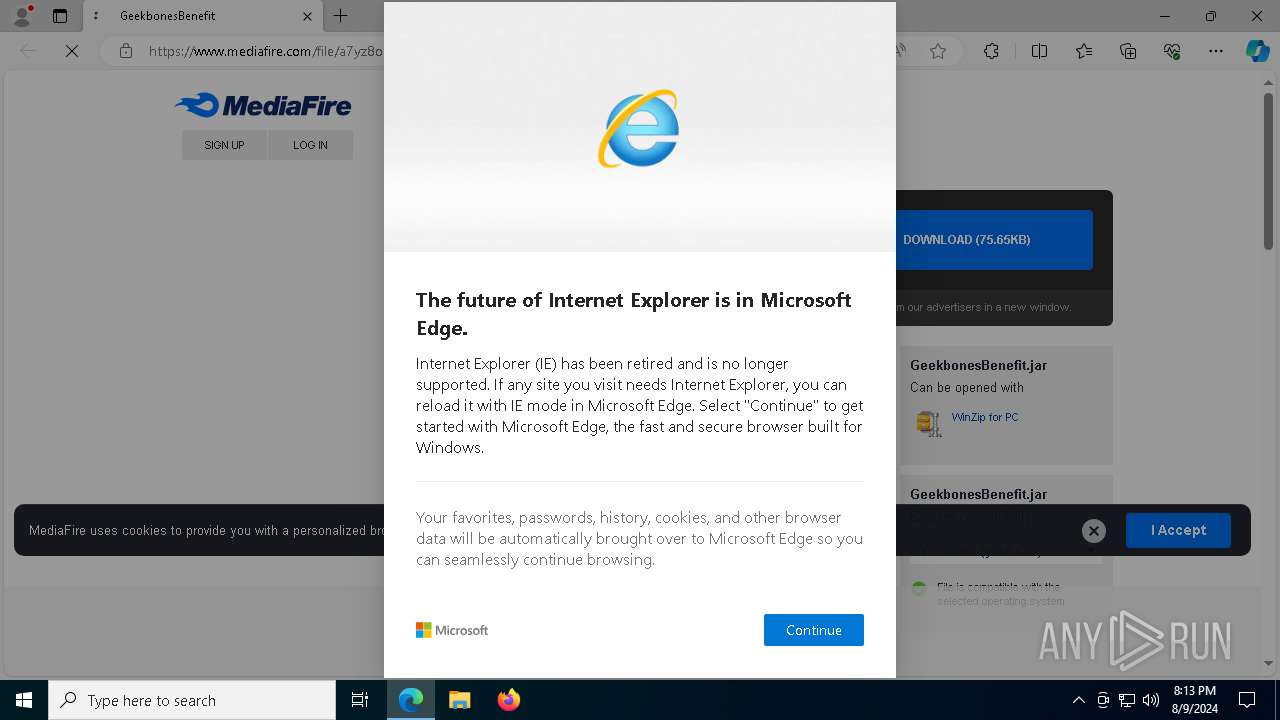This screenshot has width=1280, height=720.
Task: Open Edge Settings and more menu
Action: pos(1216,51)
